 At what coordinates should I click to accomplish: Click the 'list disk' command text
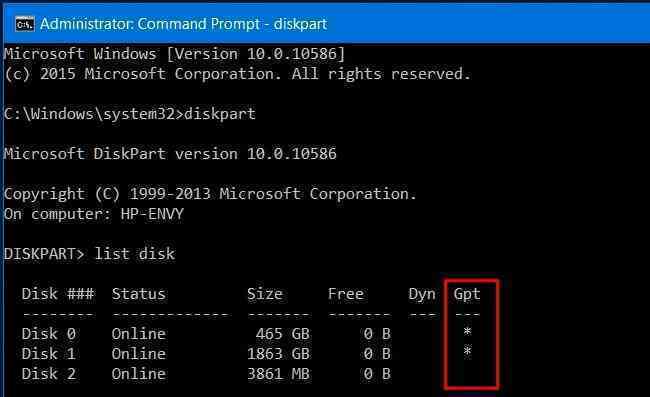click(x=135, y=254)
